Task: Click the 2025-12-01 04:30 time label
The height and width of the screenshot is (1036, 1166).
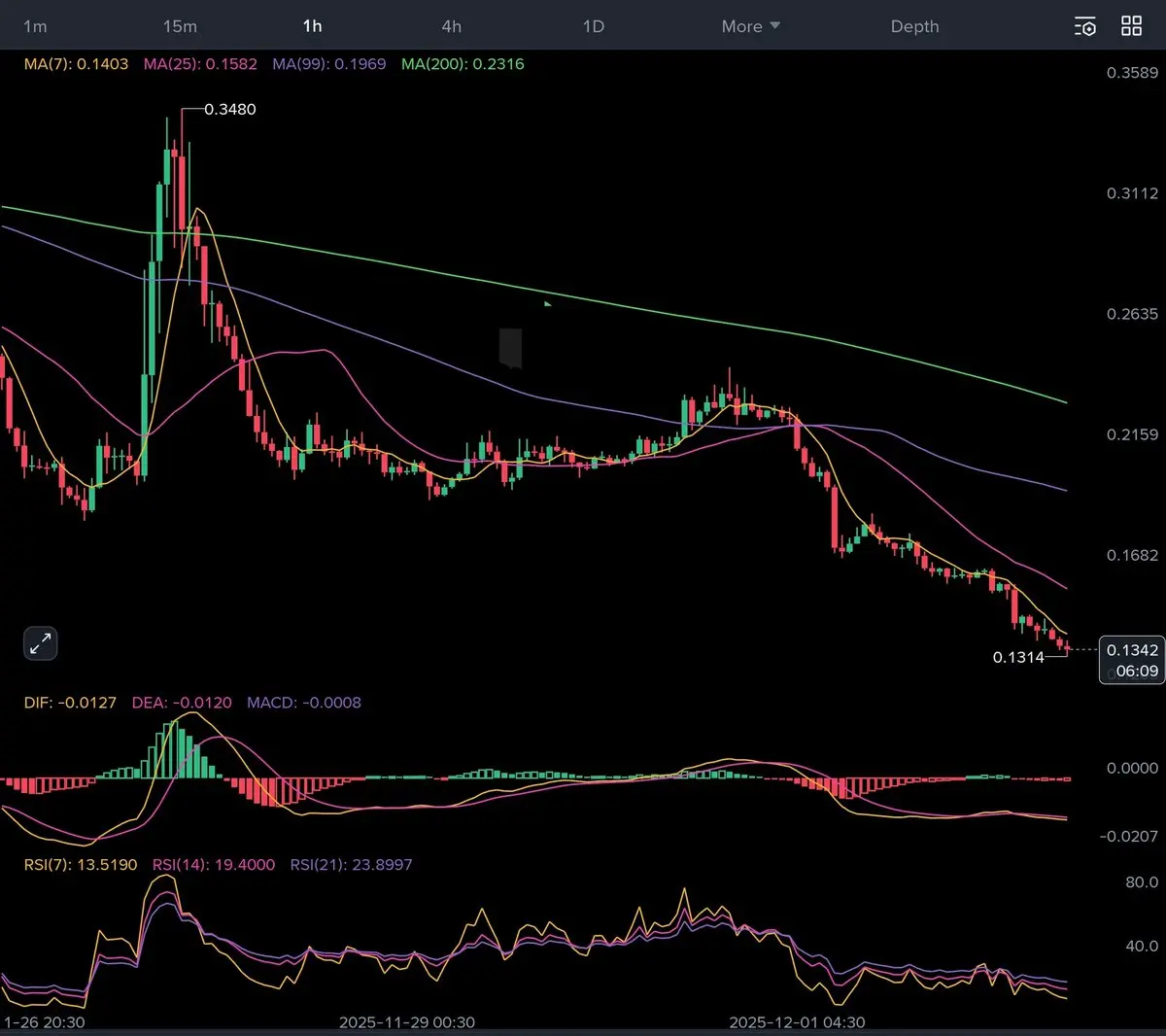Action: [x=797, y=1022]
